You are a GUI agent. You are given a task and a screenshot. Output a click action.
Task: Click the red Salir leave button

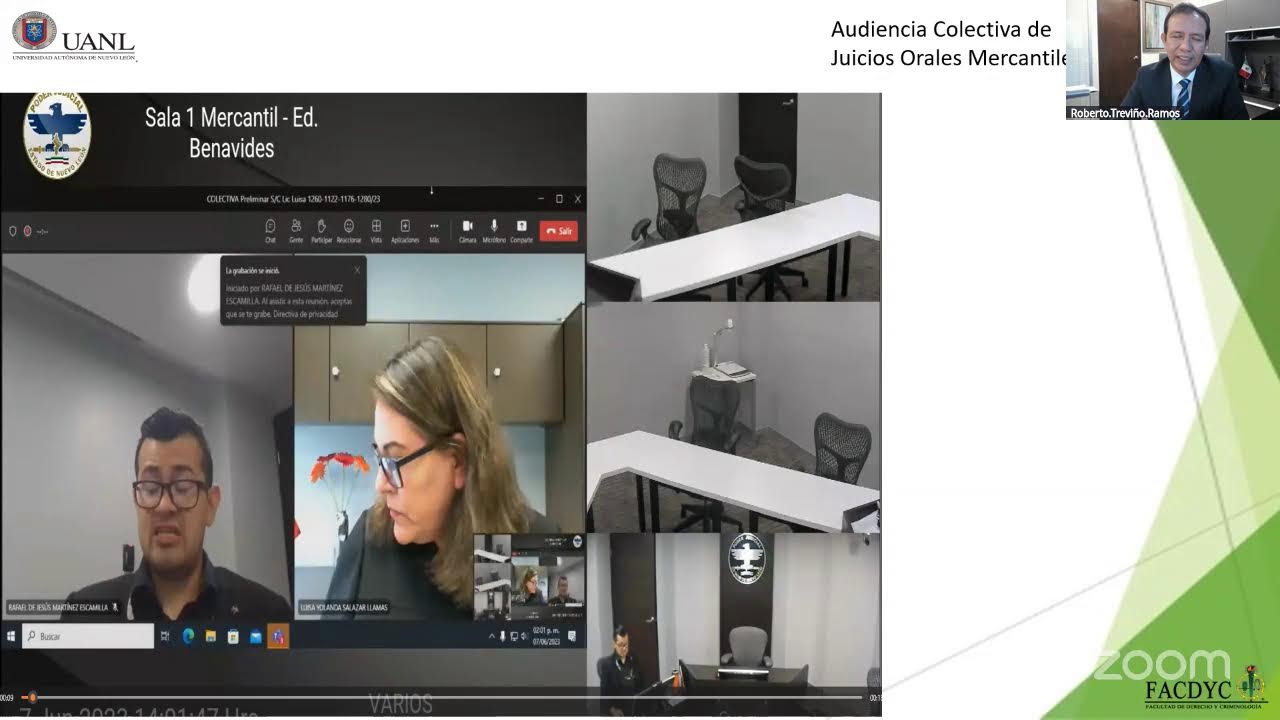558,231
